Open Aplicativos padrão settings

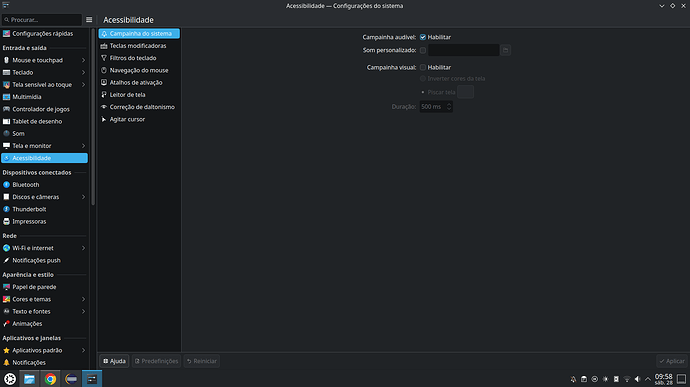[44, 350]
